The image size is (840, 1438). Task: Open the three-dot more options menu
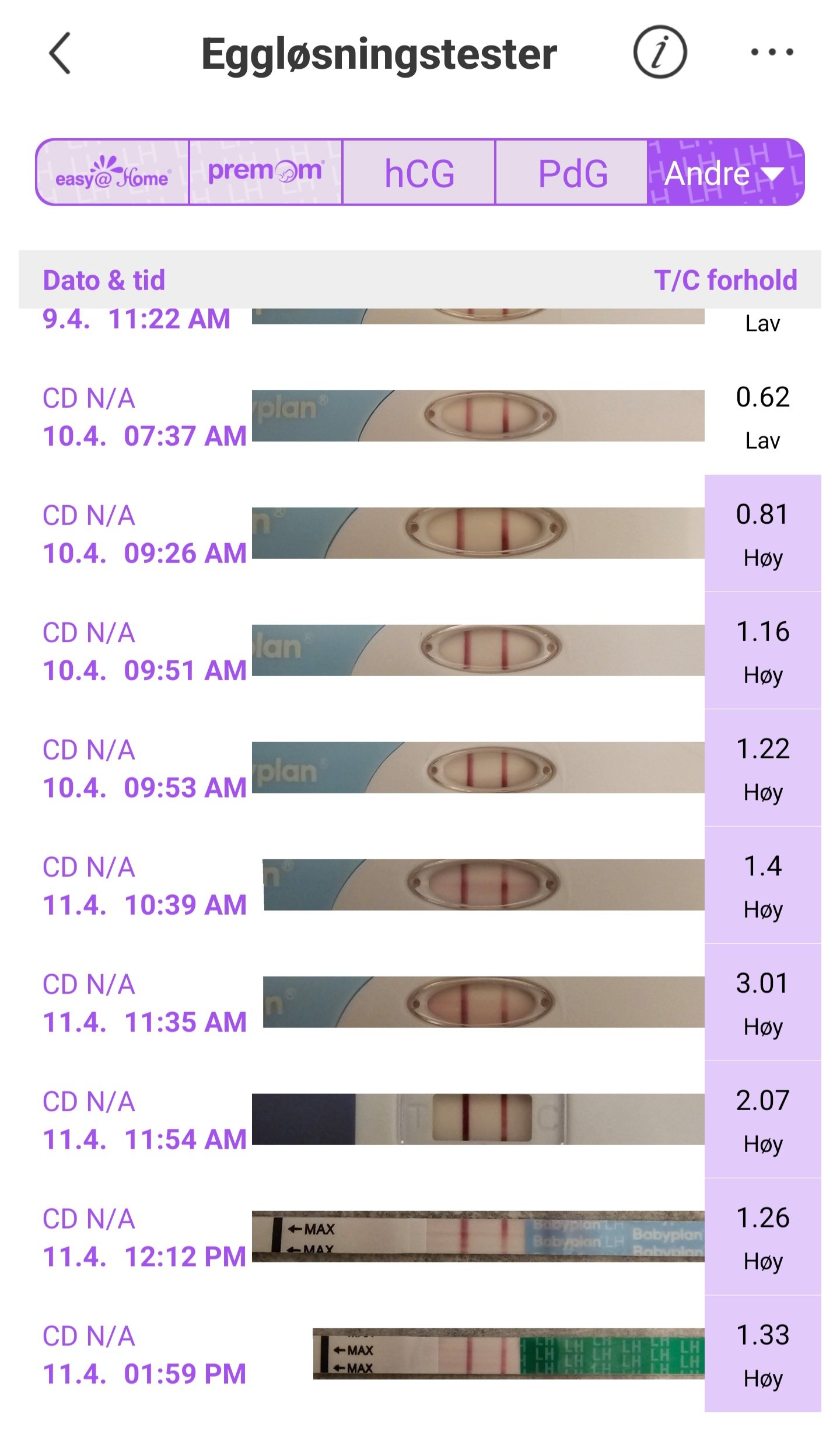[x=772, y=53]
